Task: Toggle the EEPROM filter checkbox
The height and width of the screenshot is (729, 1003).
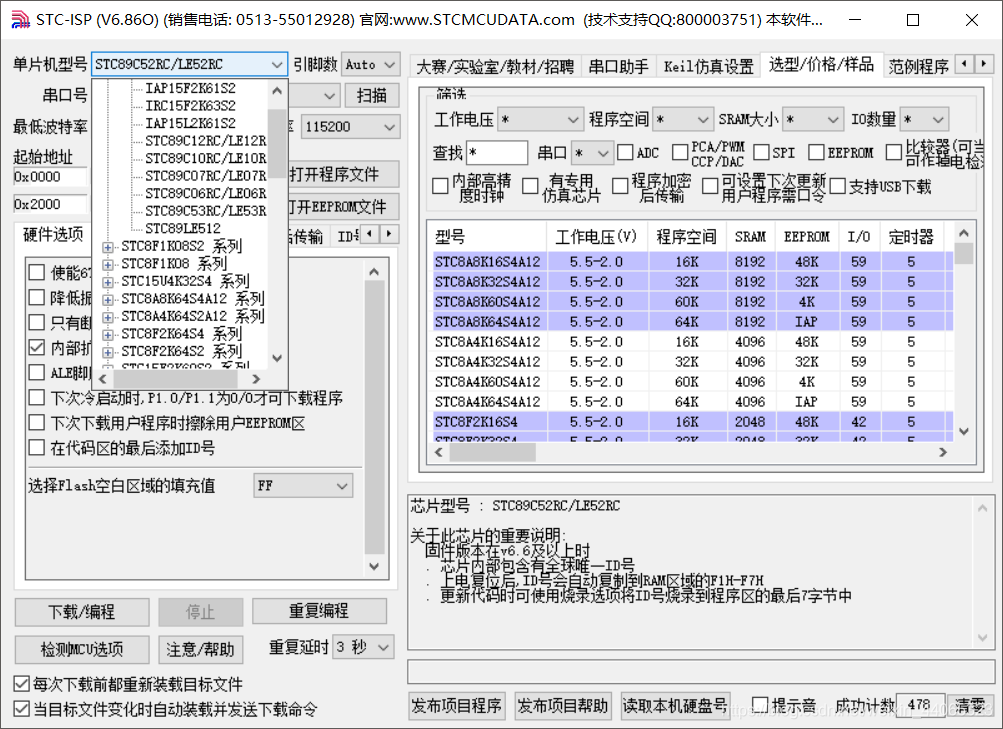Action: click(x=816, y=153)
